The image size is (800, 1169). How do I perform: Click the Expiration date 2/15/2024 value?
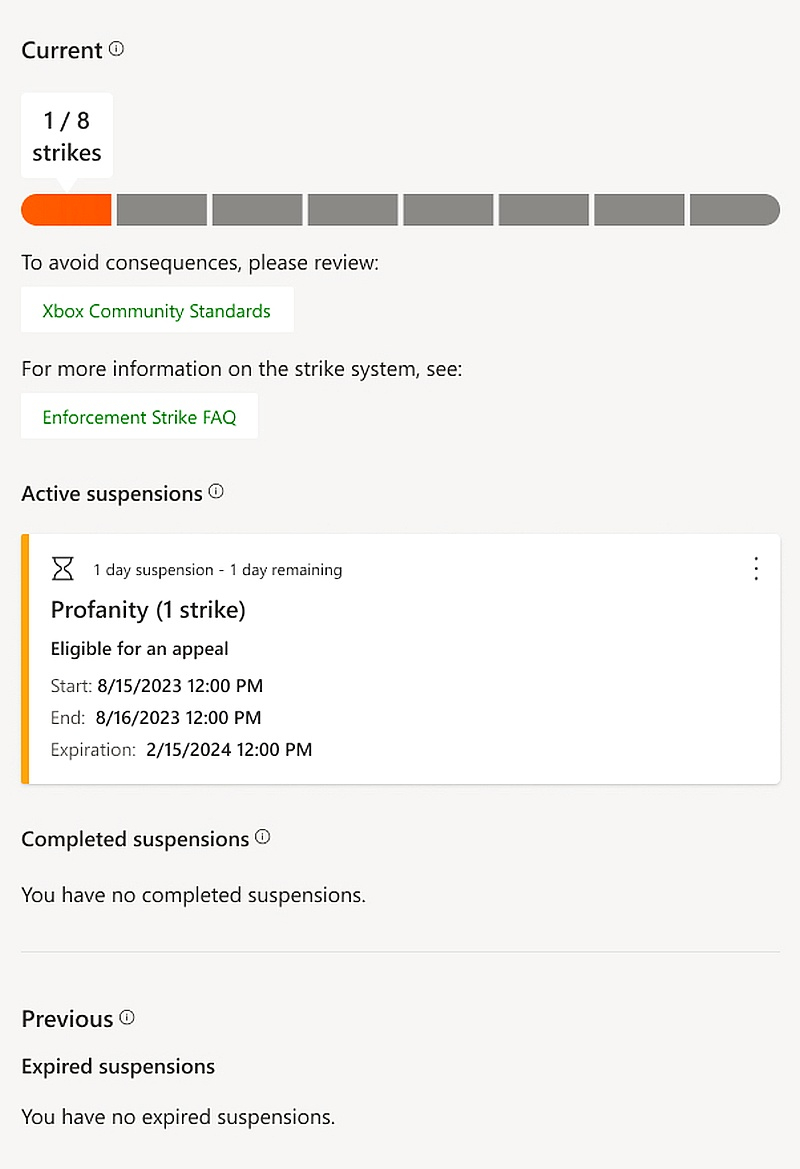click(229, 749)
